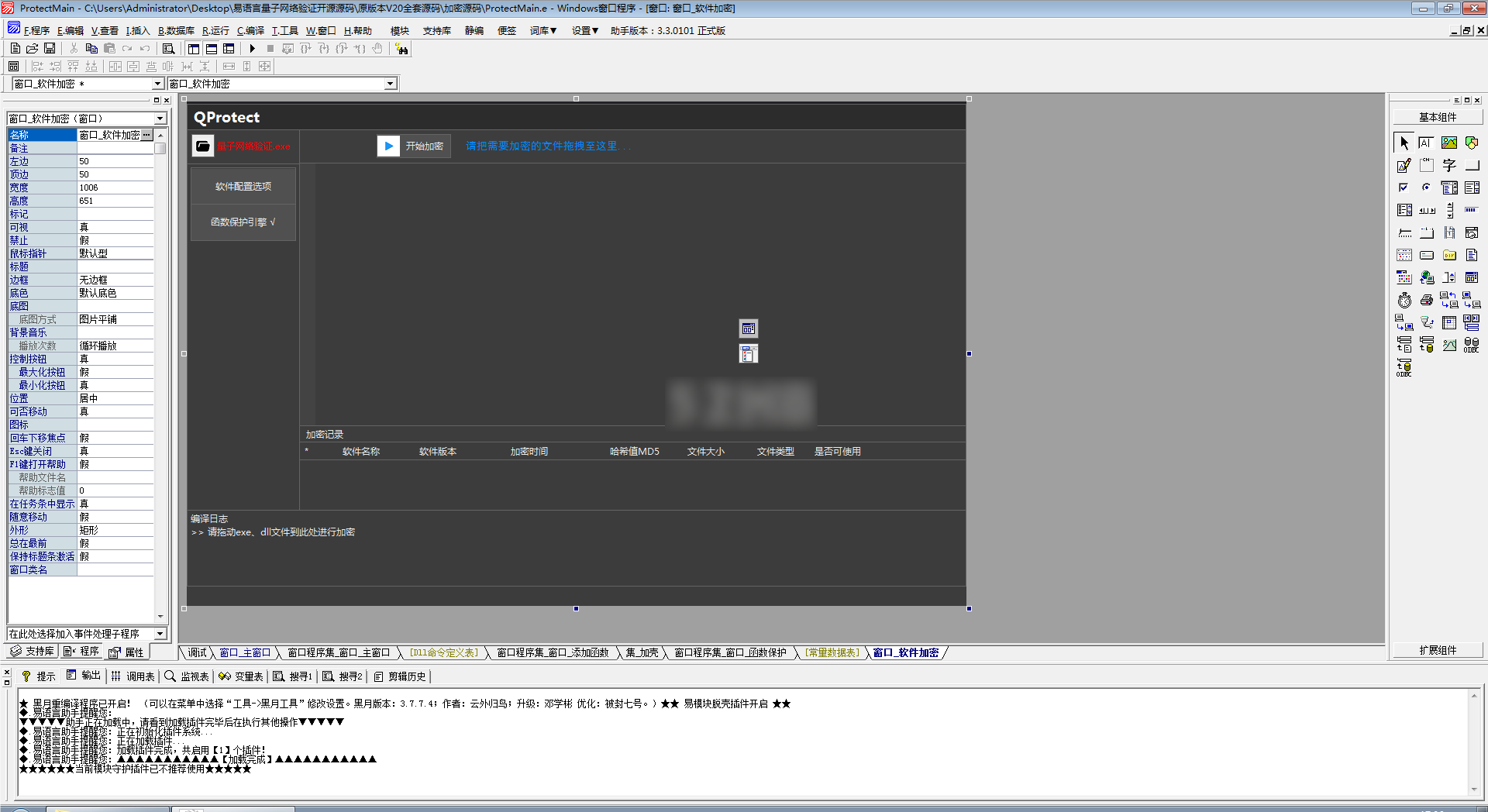Select the color picker component tool

click(x=1404, y=277)
